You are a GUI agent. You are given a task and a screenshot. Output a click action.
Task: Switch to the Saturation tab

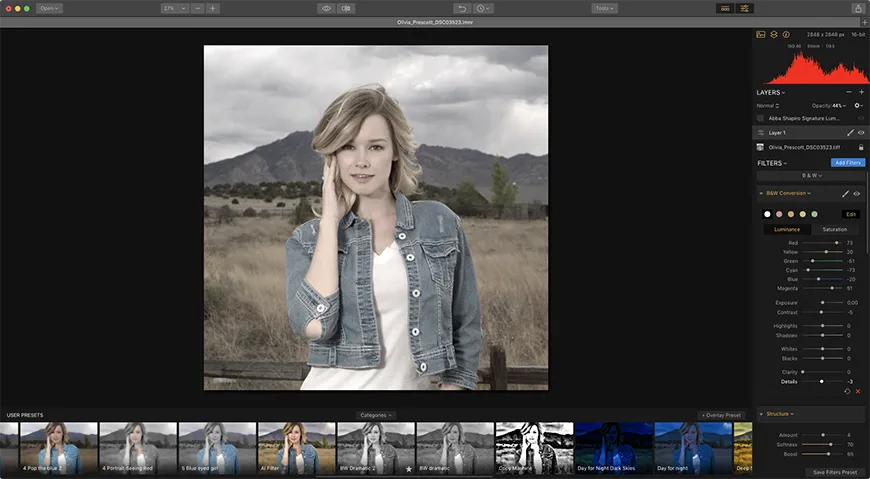834,229
